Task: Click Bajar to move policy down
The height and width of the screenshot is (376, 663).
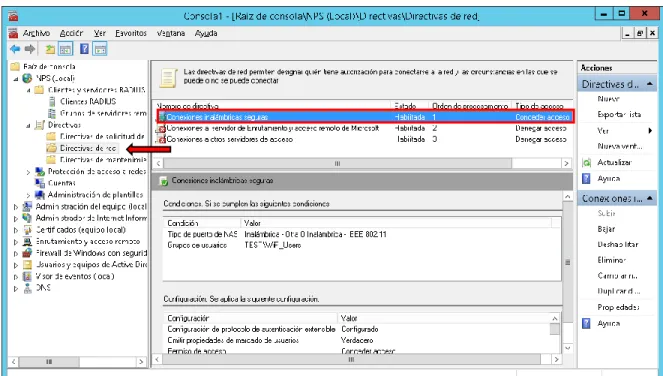Action: point(606,229)
